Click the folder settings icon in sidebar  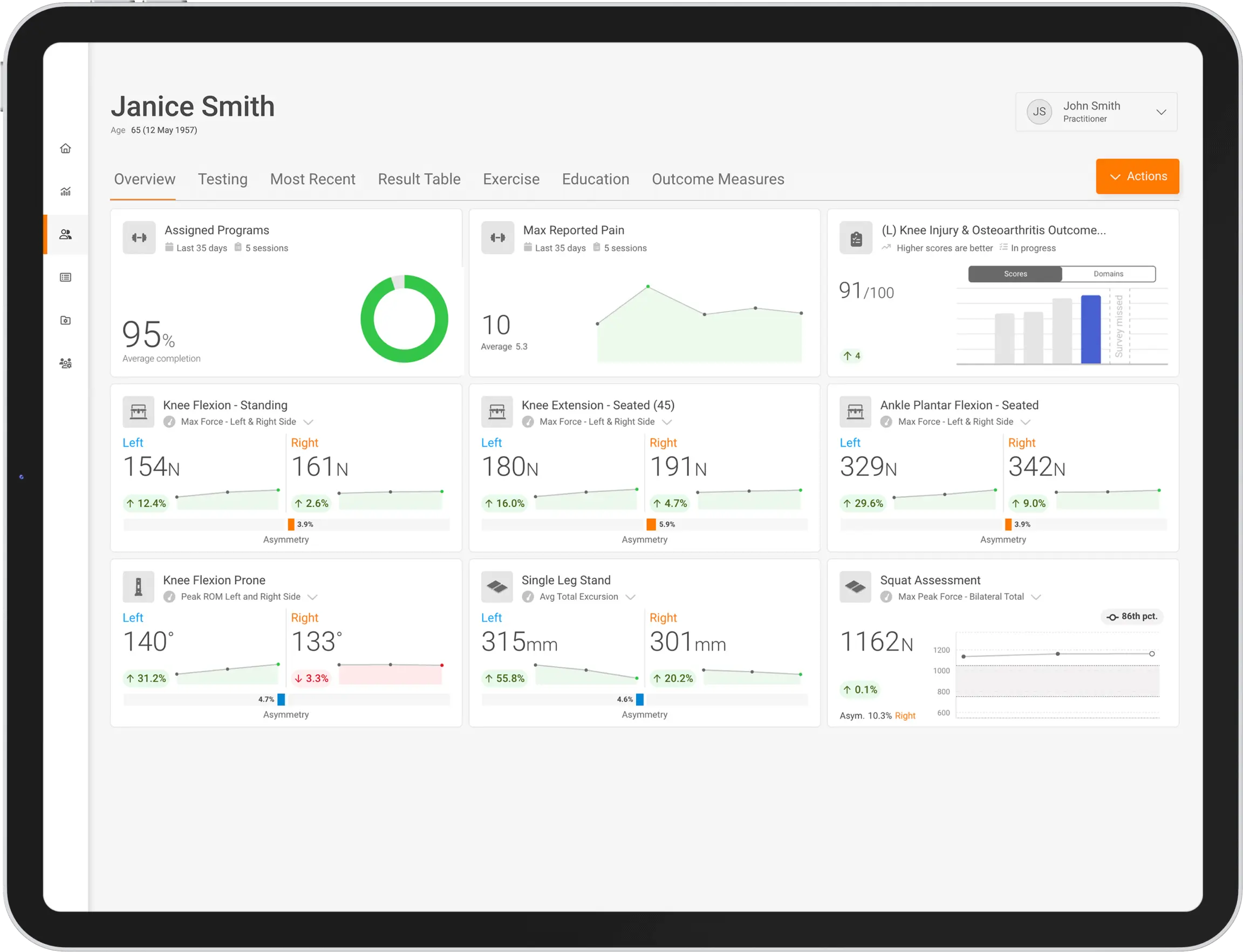[66, 320]
